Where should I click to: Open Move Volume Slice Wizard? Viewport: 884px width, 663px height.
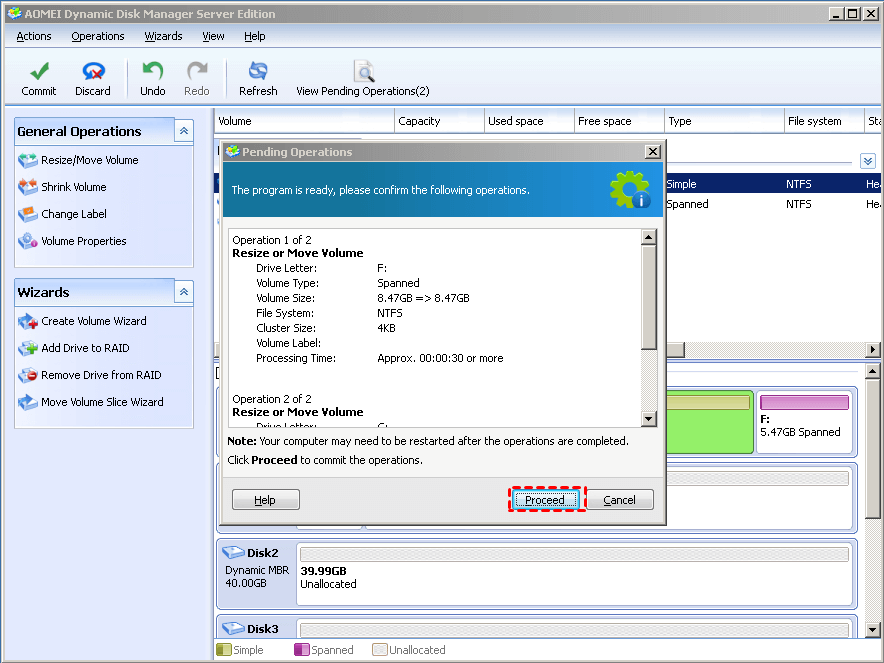[x=101, y=402]
